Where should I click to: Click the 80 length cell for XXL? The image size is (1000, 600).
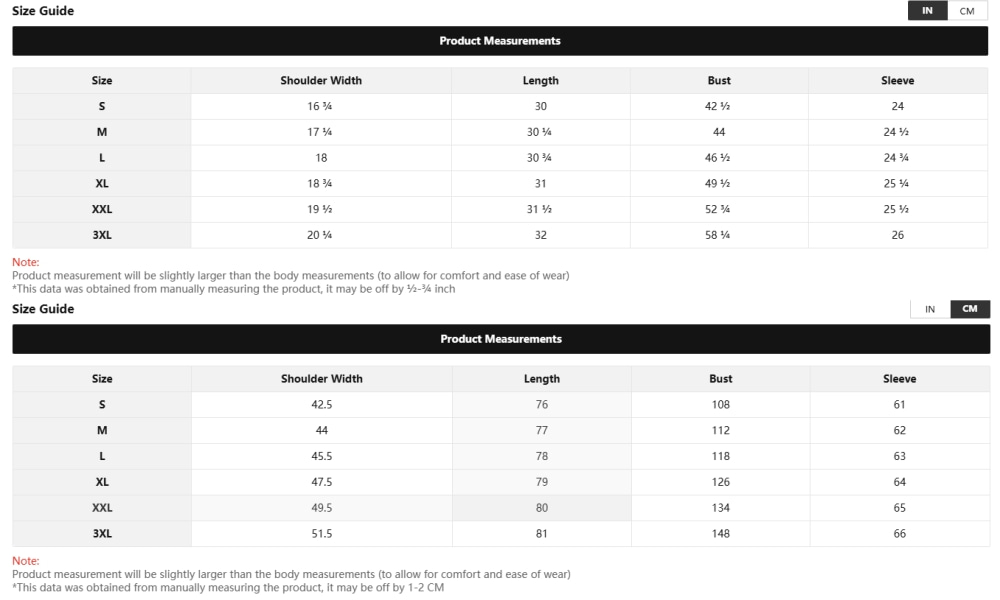point(542,508)
